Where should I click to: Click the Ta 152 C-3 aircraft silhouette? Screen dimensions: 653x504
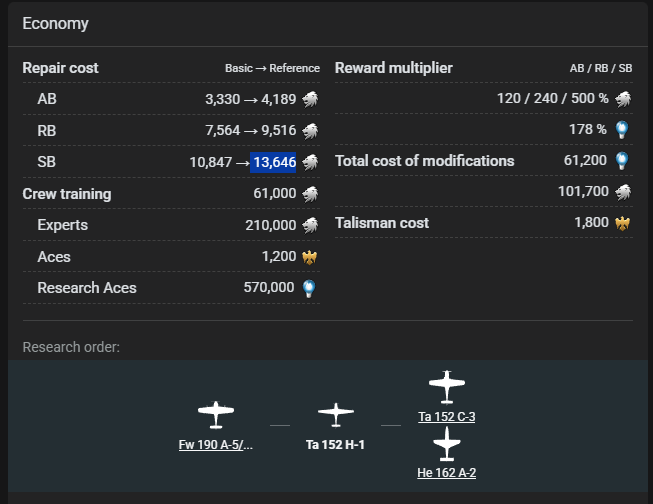point(447,386)
